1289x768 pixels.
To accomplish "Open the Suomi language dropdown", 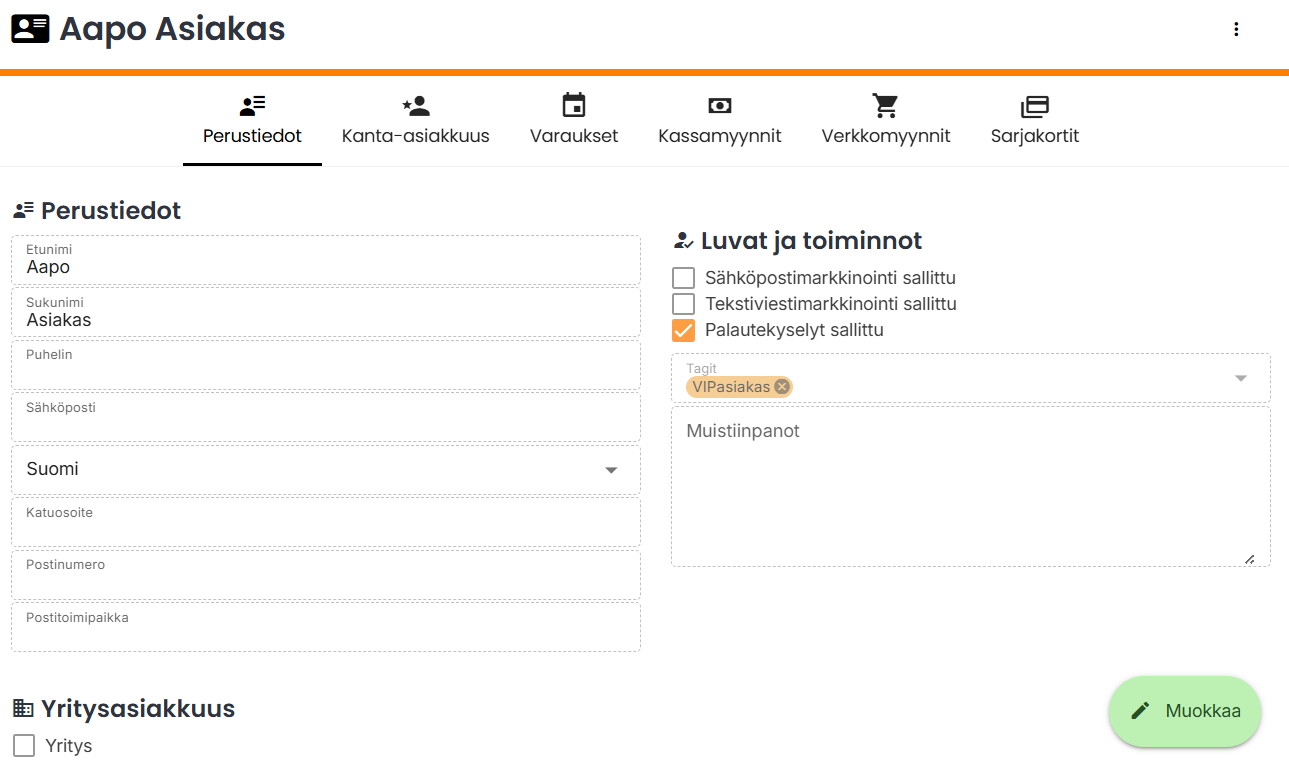I will coord(325,470).
